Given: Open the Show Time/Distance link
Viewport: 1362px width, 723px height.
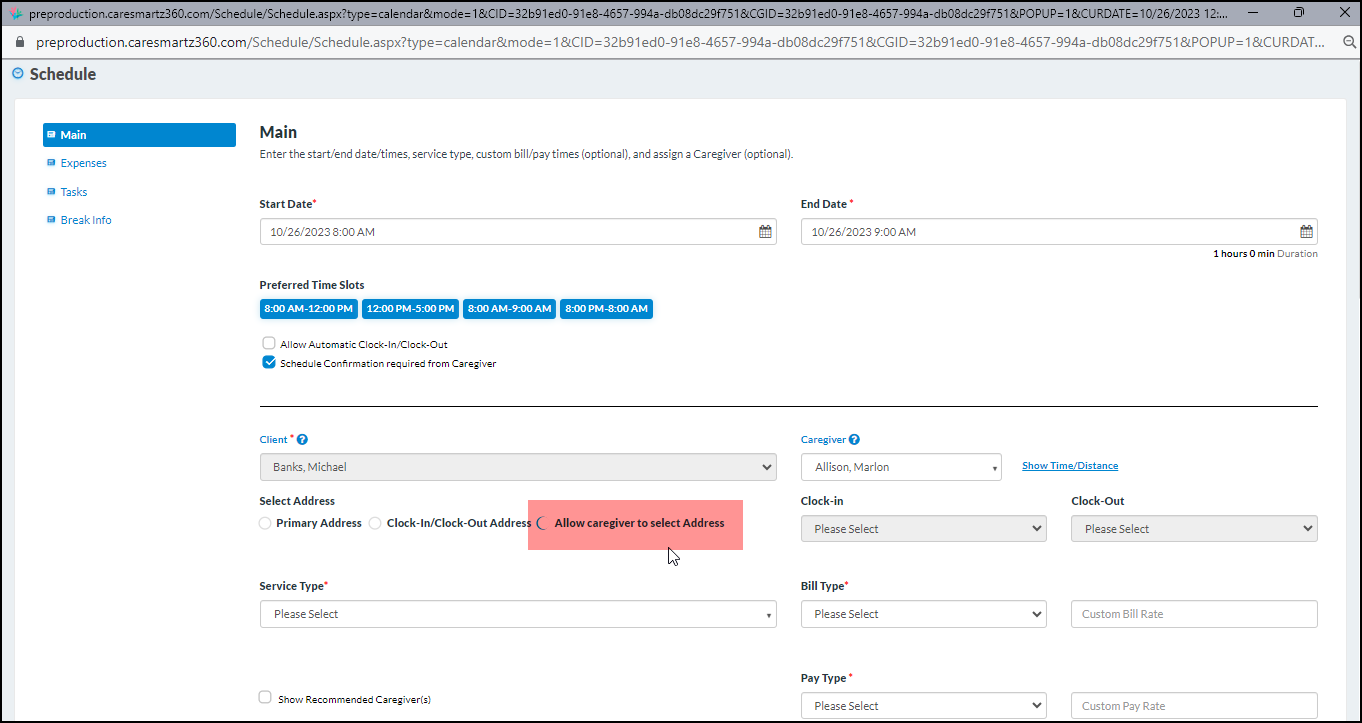Looking at the screenshot, I should point(1069,465).
